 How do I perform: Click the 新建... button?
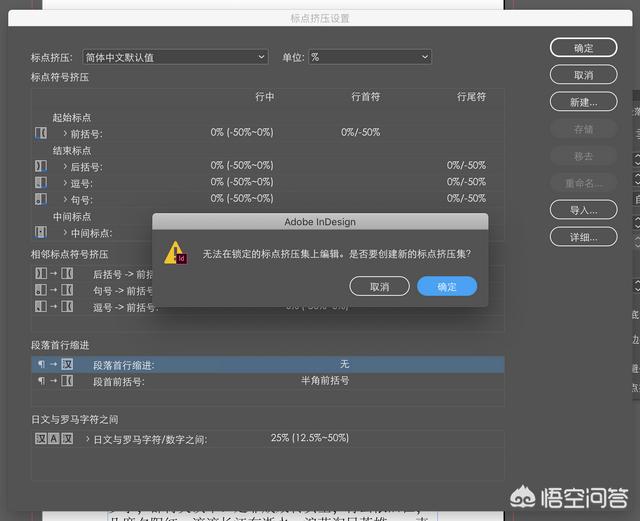(583, 102)
